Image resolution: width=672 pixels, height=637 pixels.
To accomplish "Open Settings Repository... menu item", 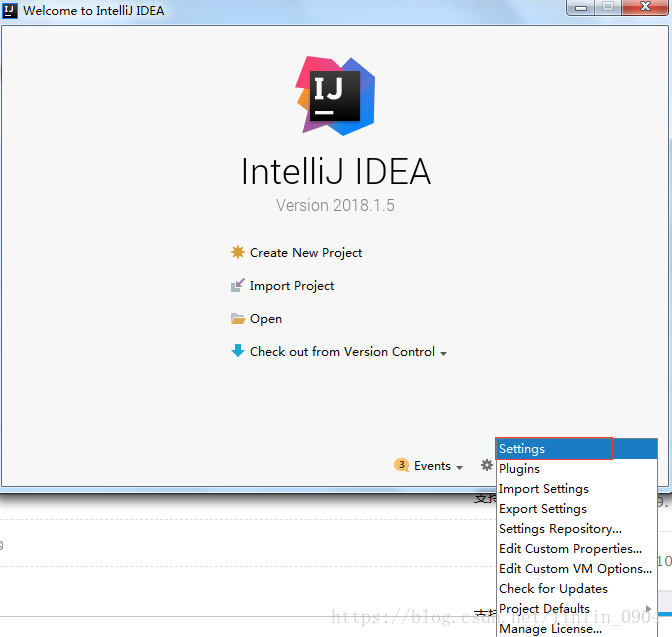I will (x=576, y=529).
